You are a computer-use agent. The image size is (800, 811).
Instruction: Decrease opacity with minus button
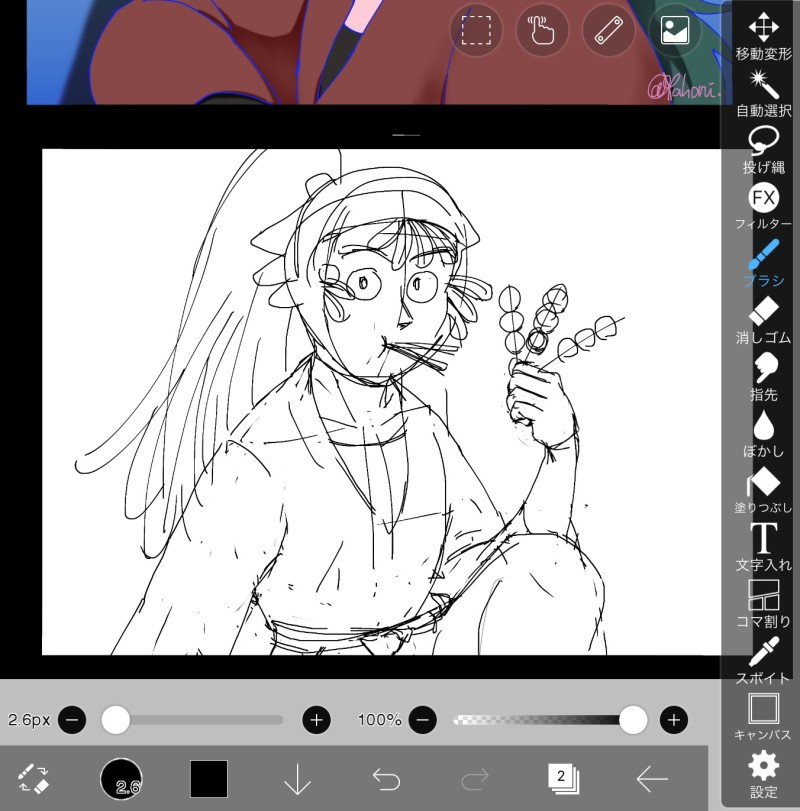pyautogui.click(x=422, y=719)
